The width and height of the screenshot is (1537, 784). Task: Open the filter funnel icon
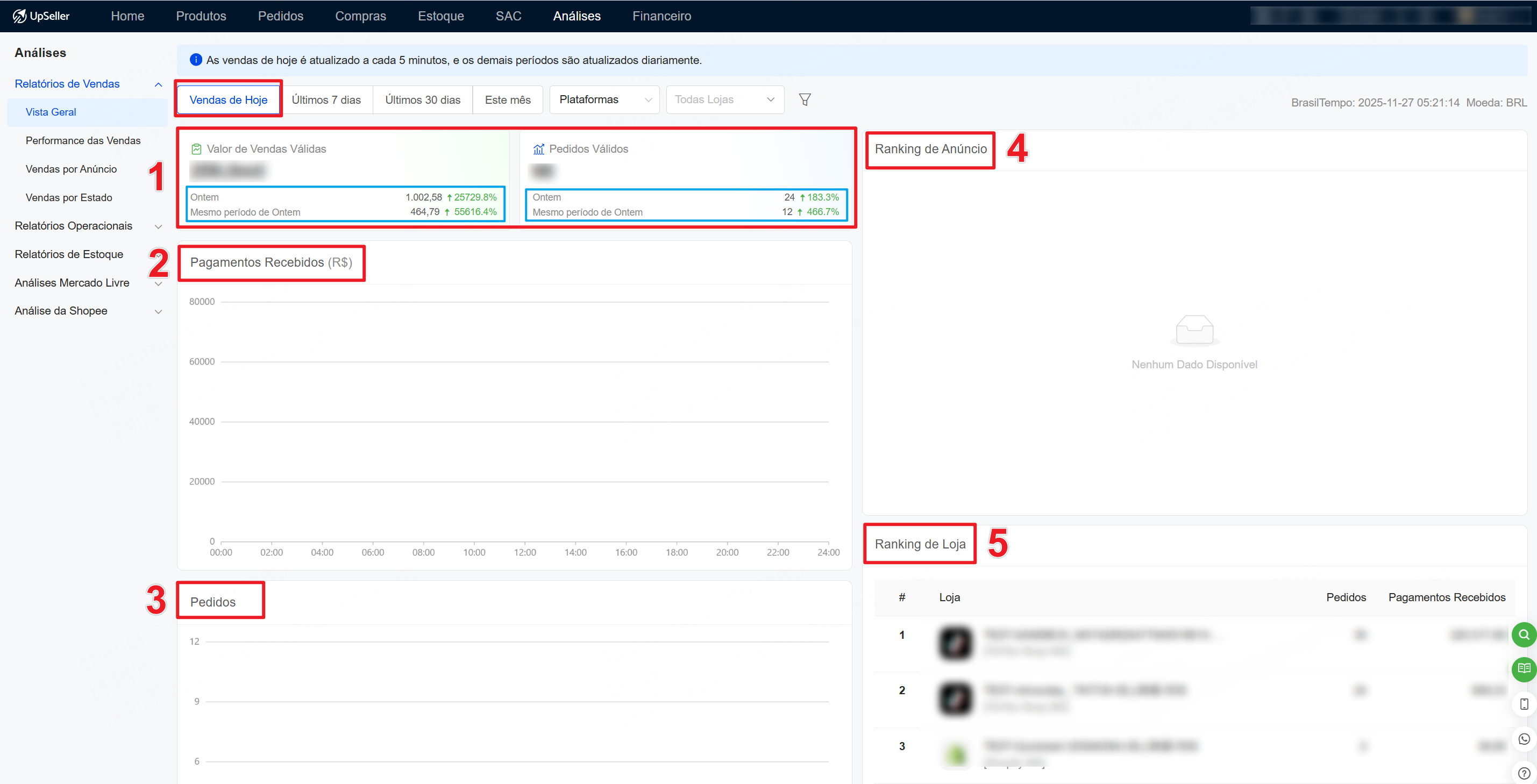[805, 99]
